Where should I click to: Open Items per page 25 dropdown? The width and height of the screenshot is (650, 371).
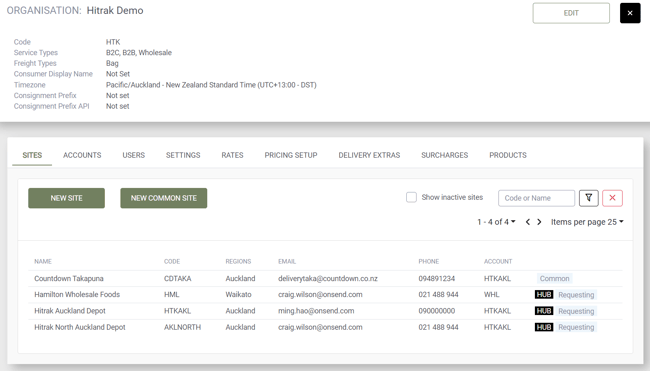587,222
